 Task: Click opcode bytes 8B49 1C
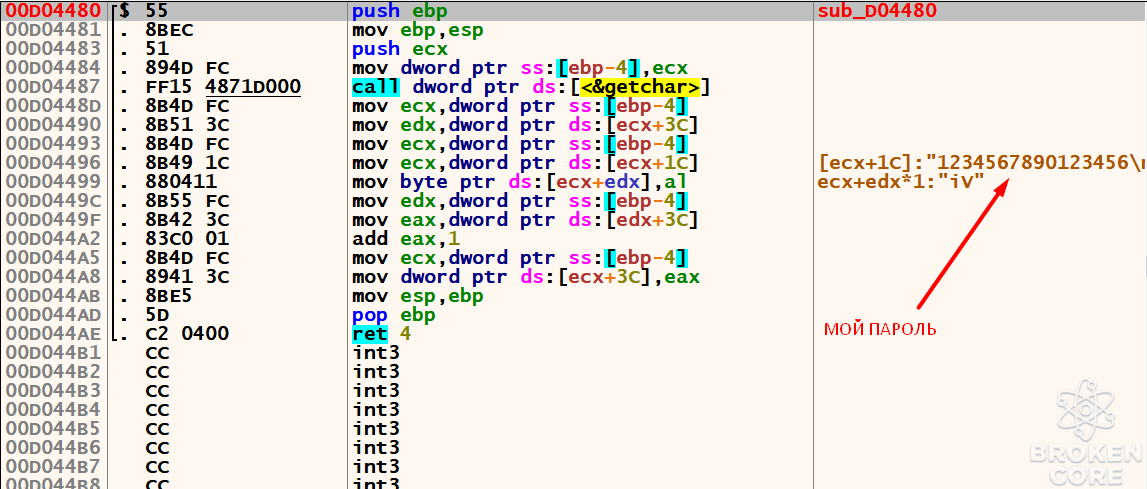[188, 164]
